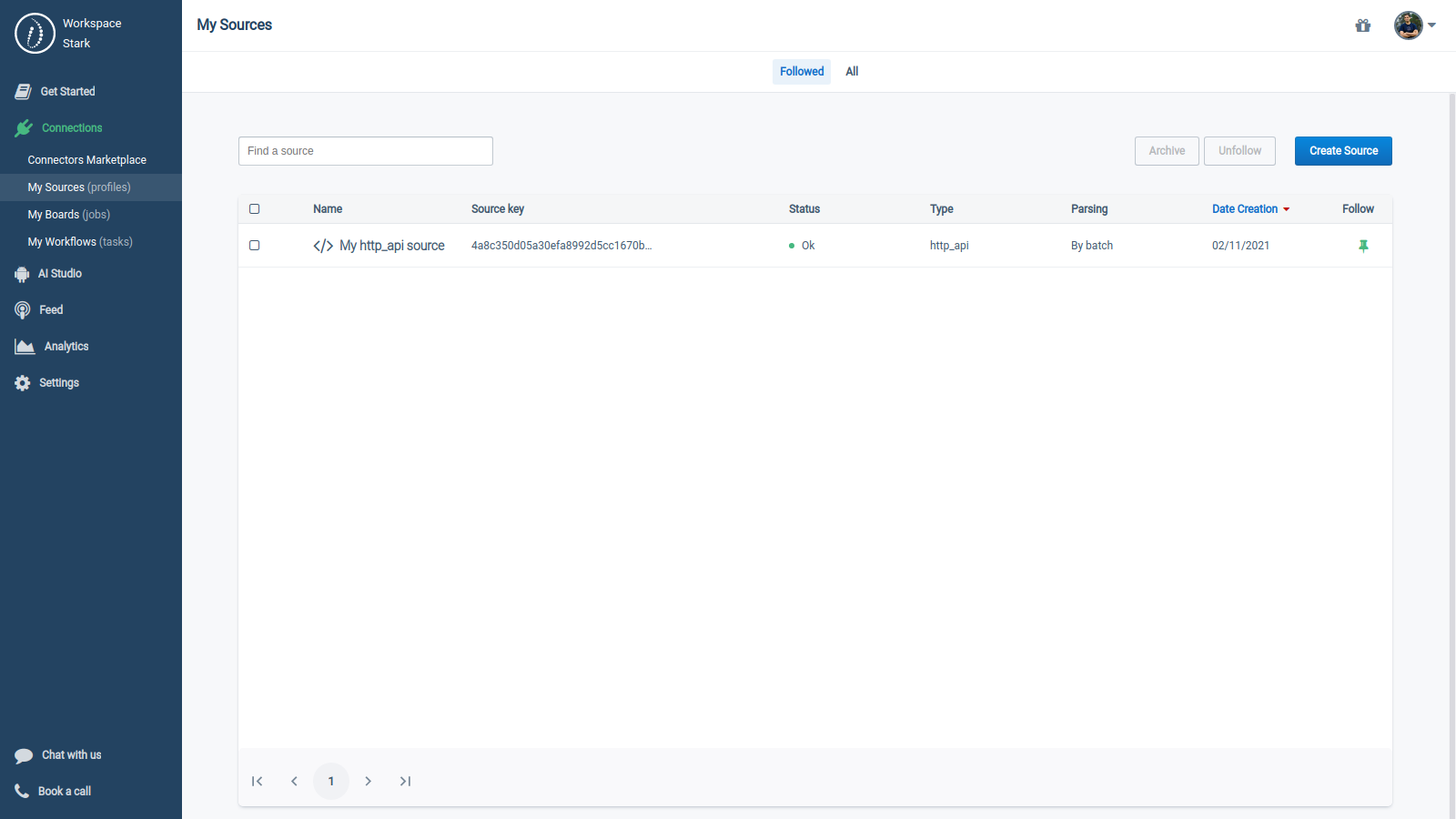Click the Settings gear icon
The image size is (1456, 819).
point(23,383)
